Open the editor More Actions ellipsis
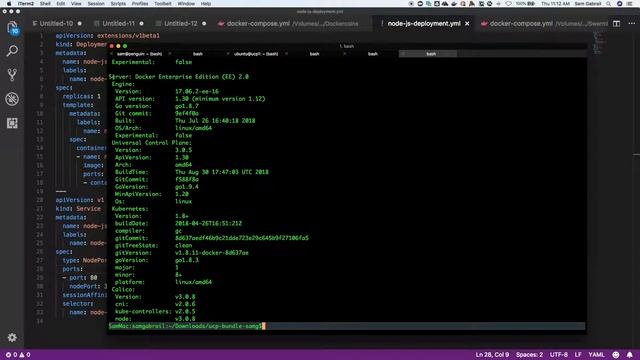Image resolution: width=640 pixels, height=360 pixels. (x=631, y=24)
